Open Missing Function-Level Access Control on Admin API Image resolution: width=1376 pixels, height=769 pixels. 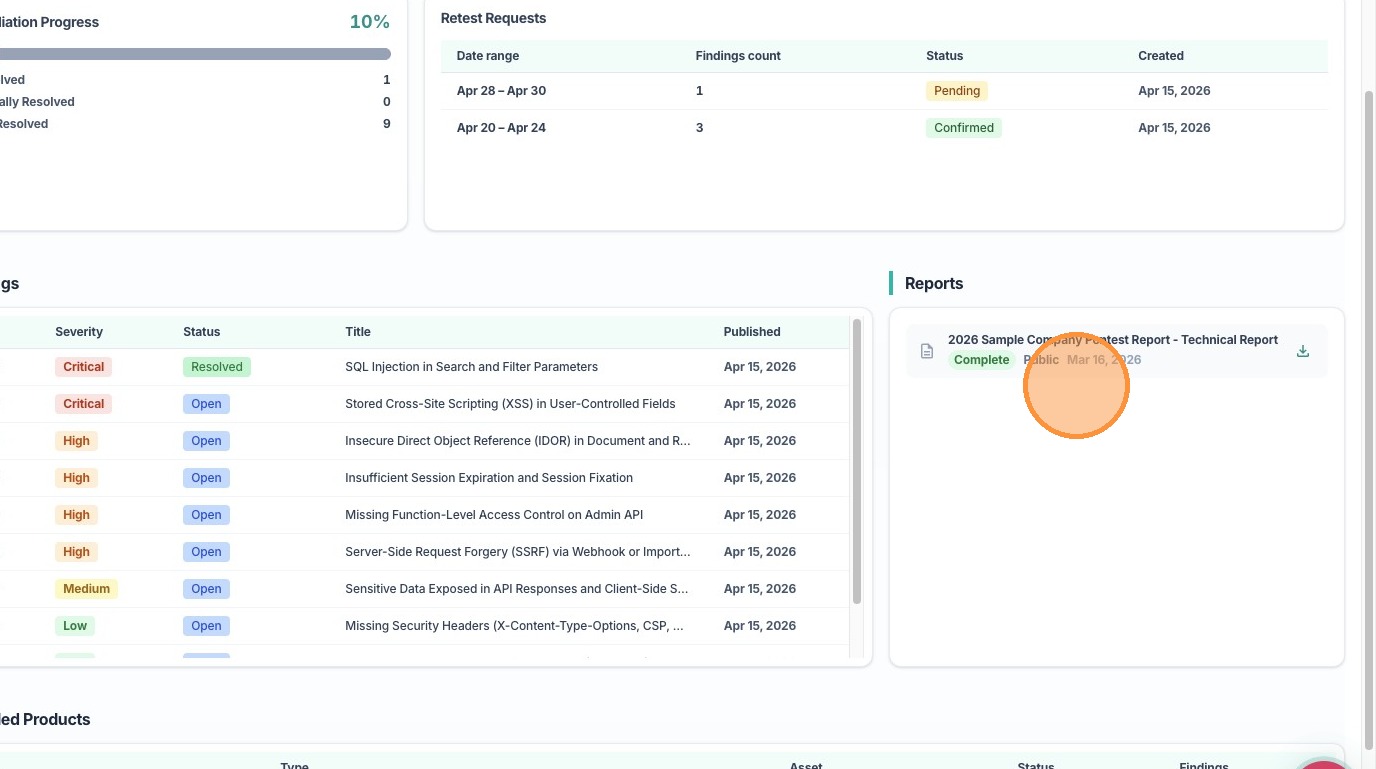494,515
